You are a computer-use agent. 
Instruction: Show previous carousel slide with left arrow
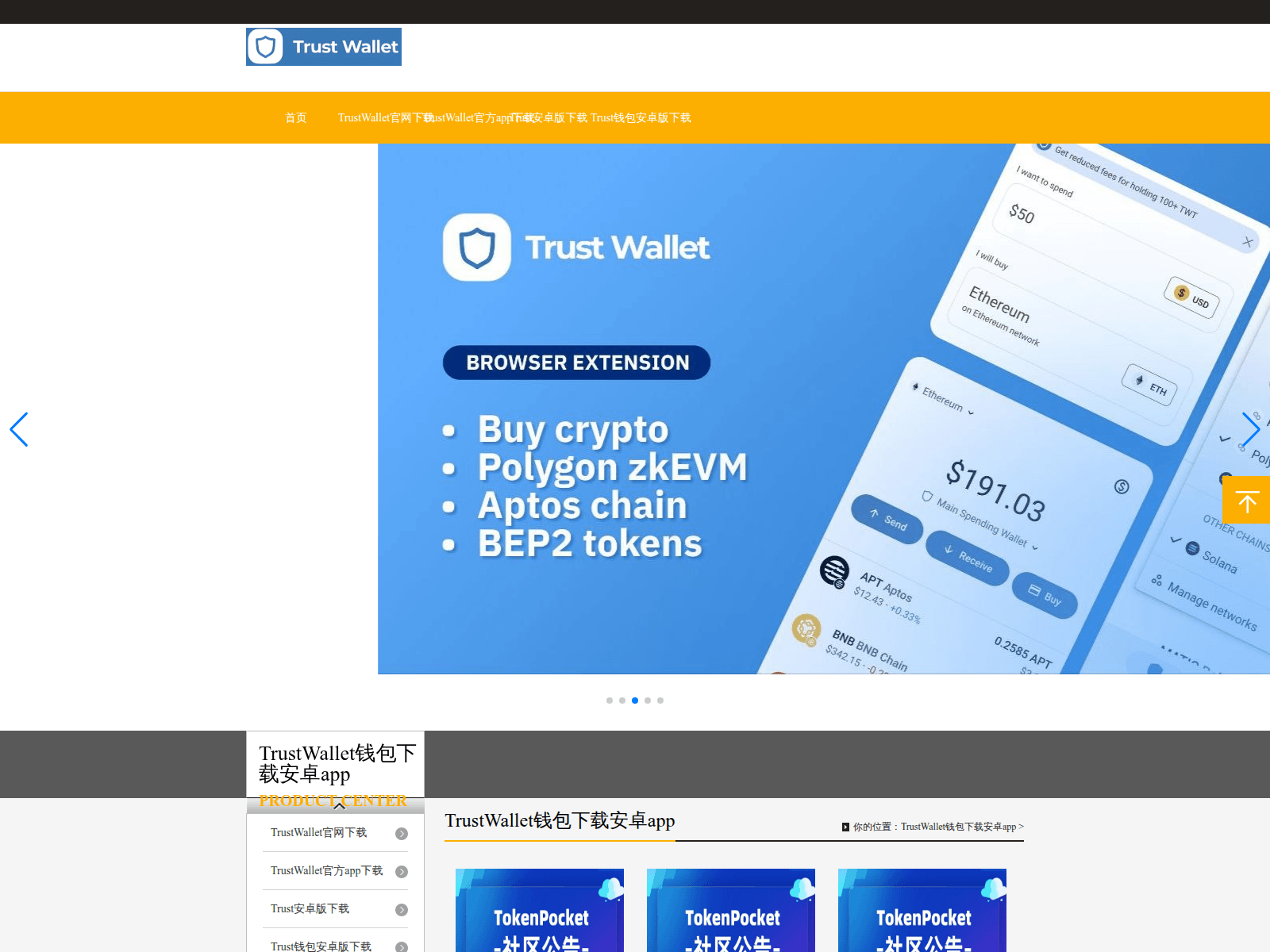point(19,429)
